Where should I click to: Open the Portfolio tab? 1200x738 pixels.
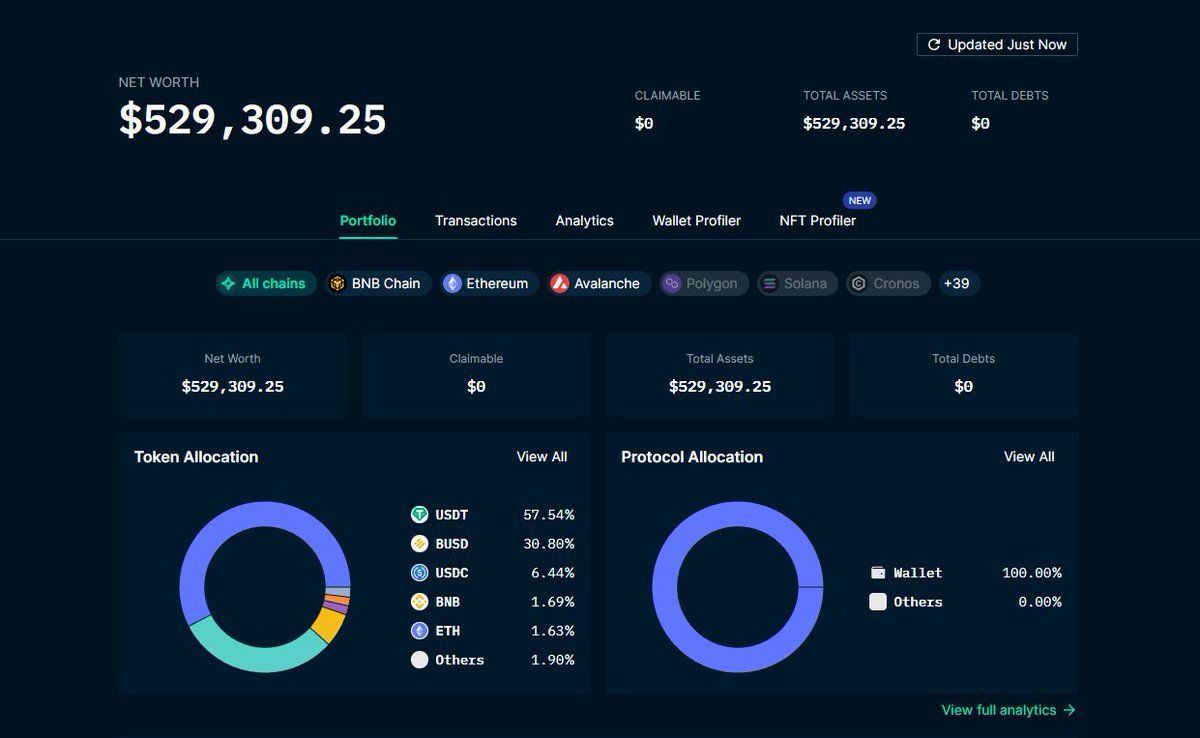368,221
